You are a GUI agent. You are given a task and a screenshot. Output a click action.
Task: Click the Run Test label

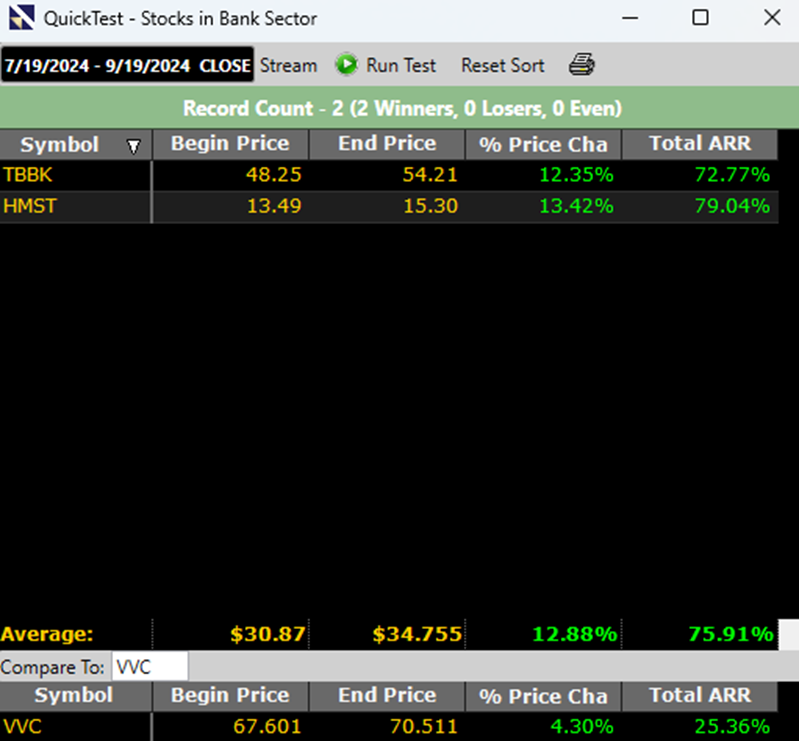(x=401, y=65)
